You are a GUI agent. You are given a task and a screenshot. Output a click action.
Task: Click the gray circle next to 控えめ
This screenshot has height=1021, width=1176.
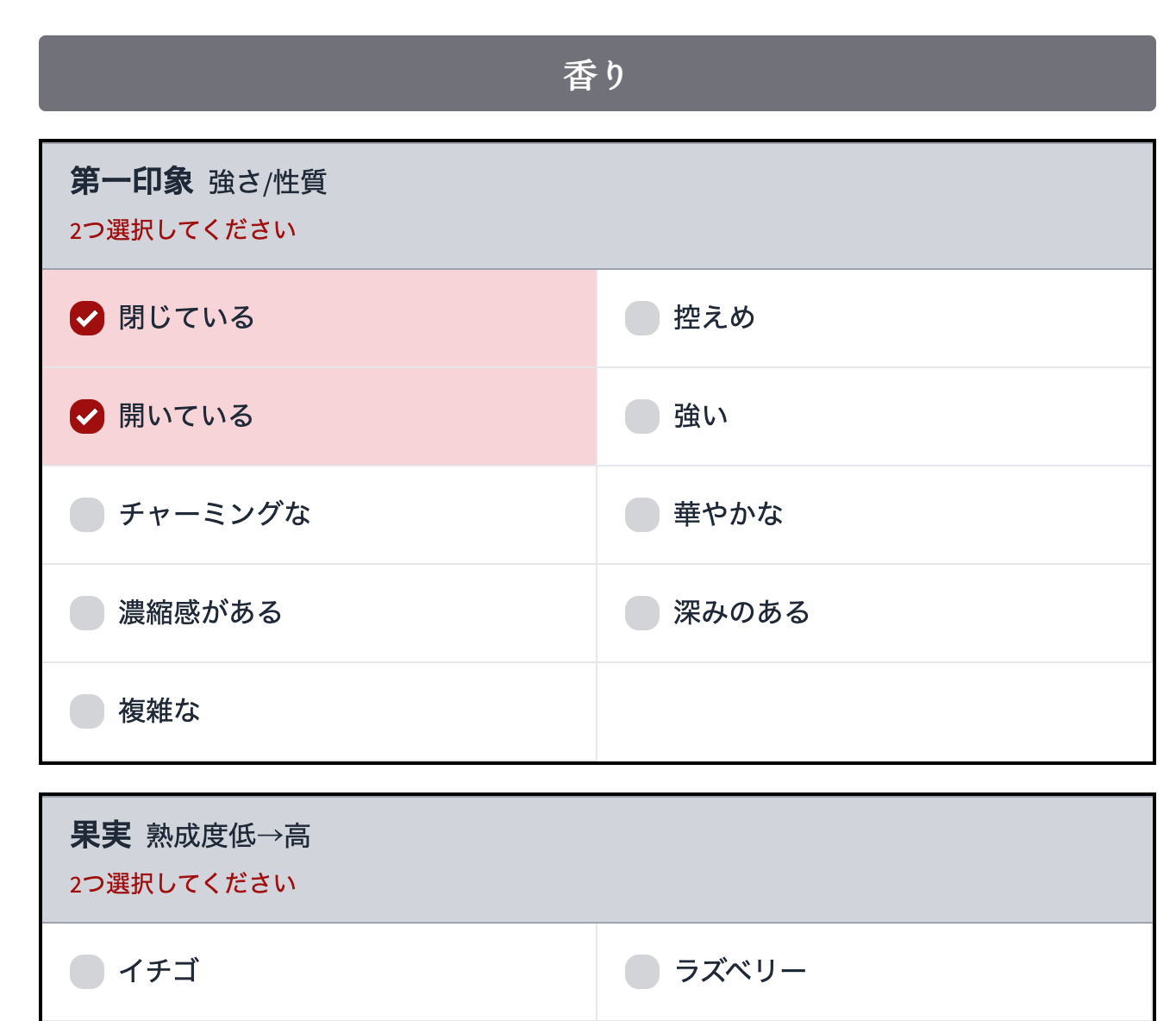(x=641, y=317)
